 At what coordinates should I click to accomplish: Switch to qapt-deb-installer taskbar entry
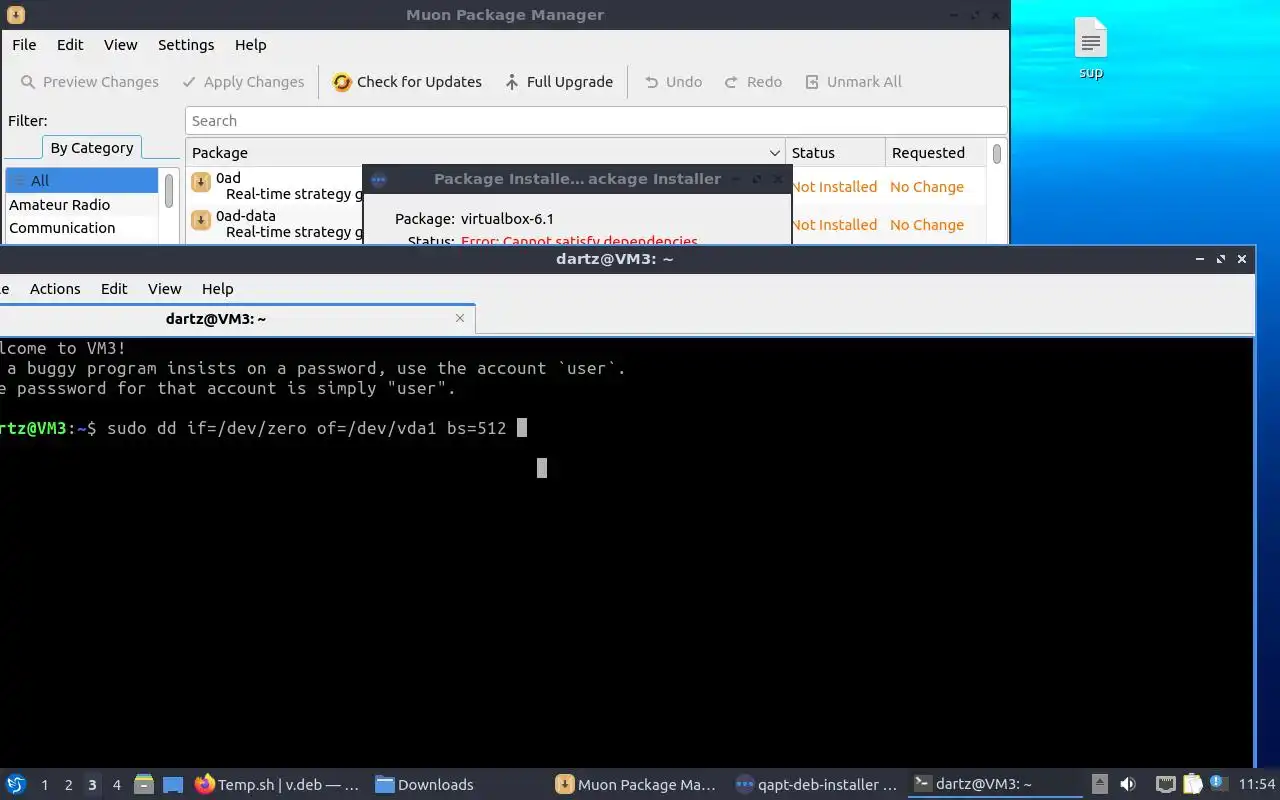[x=816, y=785]
